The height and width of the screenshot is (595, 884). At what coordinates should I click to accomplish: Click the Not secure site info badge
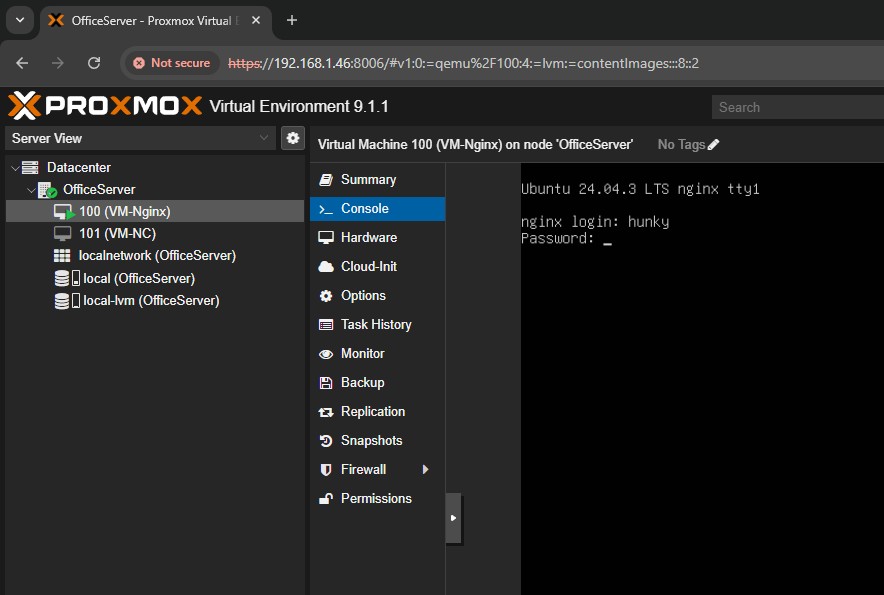171,63
